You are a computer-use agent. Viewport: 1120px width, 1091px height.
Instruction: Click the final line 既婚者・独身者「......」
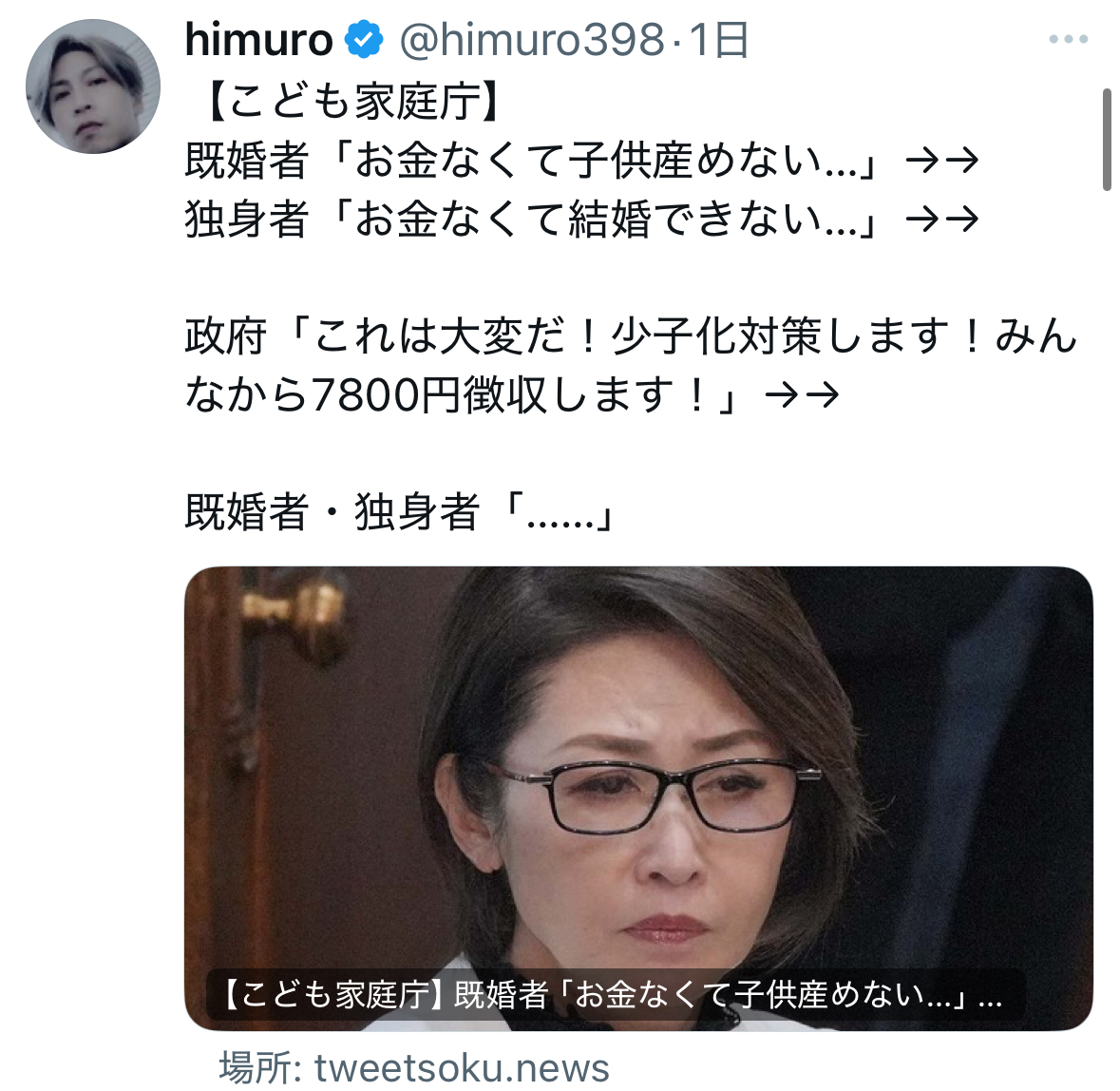pyautogui.click(x=400, y=512)
